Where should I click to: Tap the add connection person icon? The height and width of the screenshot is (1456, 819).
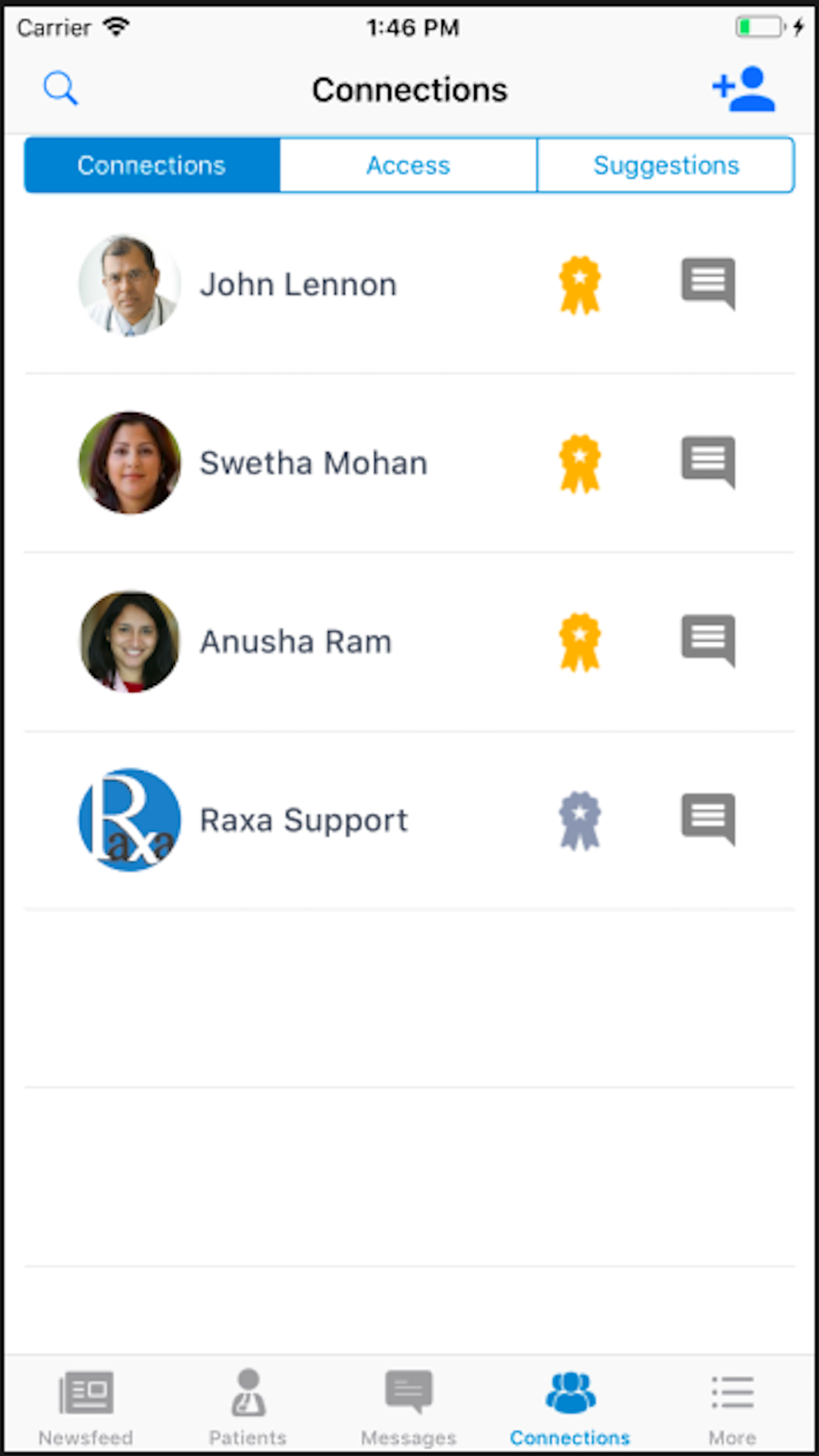(x=744, y=88)
